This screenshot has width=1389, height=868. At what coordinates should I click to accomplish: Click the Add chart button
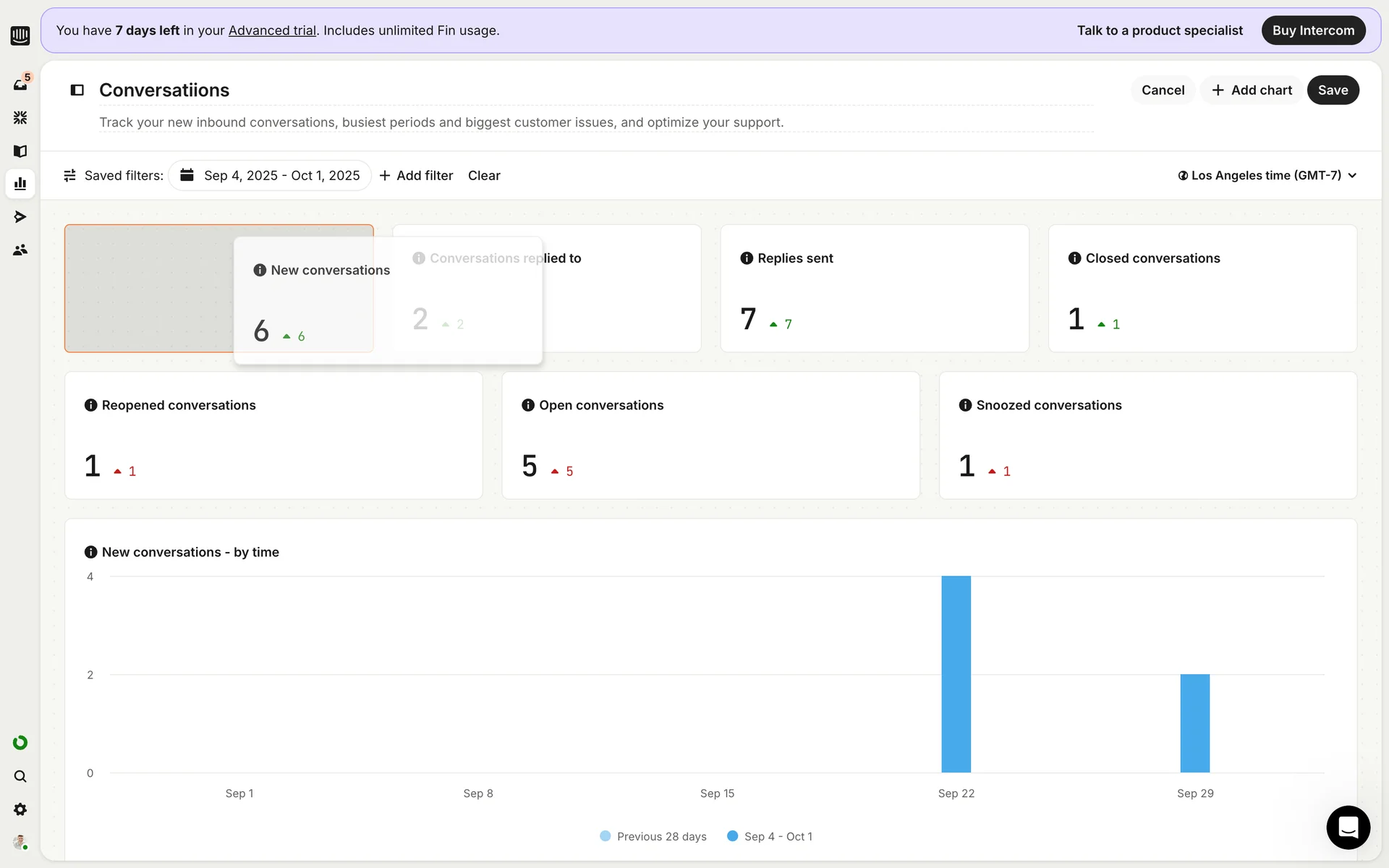pyautogui.click(x=1252, y=90)
